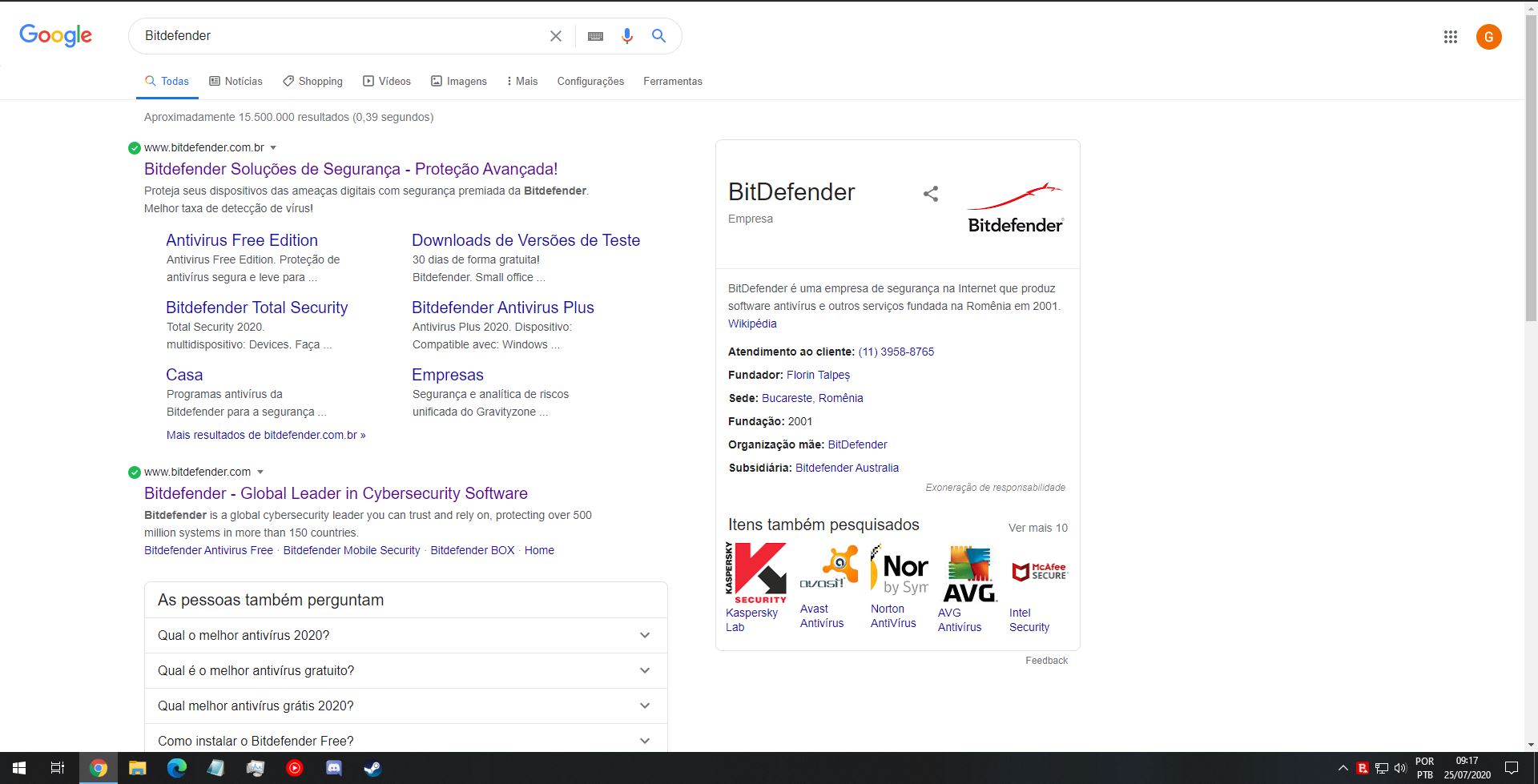Screen dimensions: 1538x784
Task: Open the clock and date flyout
Action: 1468,769
